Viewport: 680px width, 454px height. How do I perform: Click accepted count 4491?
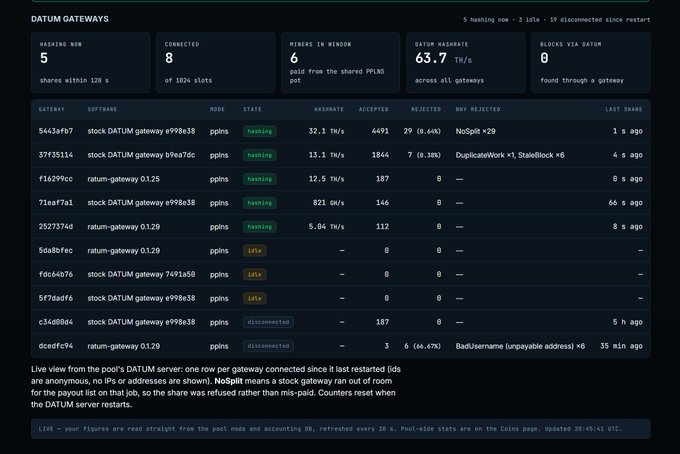380,131
